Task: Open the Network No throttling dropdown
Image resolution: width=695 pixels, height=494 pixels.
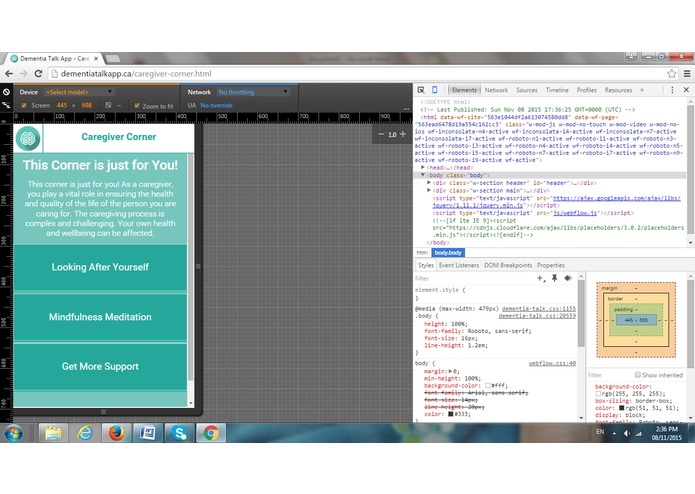Action: pyautogui.click(x=253, y=92)
